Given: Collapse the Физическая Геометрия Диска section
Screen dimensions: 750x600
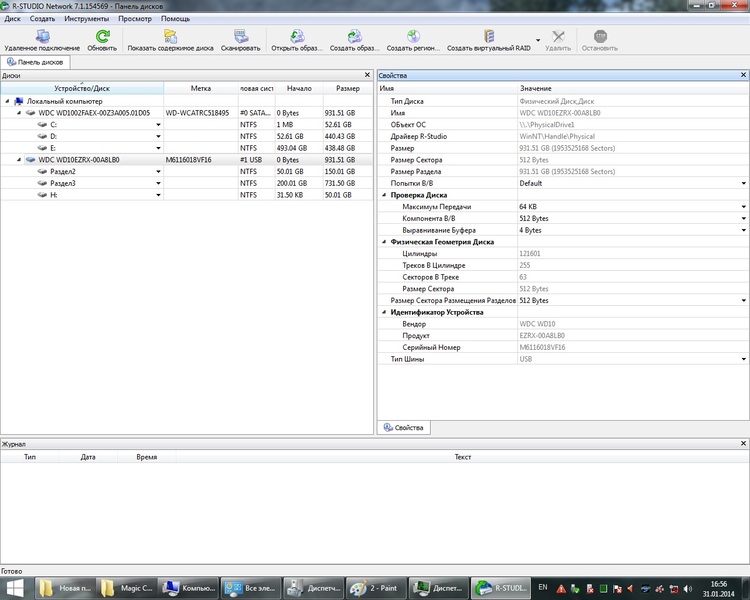Looking at the screenshot, I should pyautogui.click(x=384, y=241).
